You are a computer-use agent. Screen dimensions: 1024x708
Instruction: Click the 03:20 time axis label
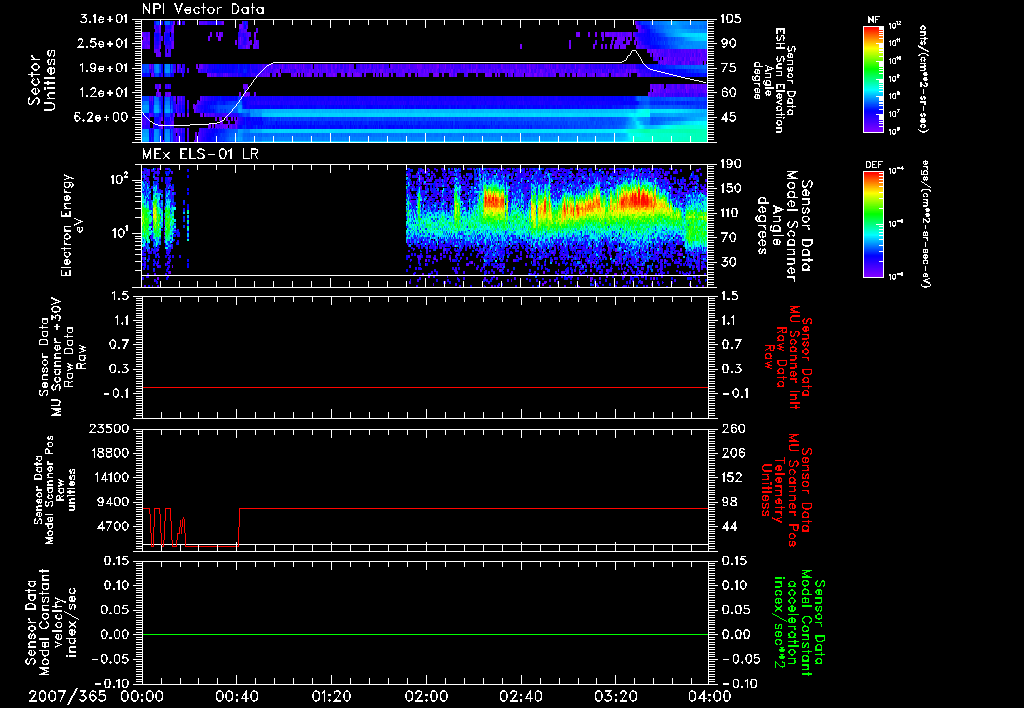pos(615,696)
